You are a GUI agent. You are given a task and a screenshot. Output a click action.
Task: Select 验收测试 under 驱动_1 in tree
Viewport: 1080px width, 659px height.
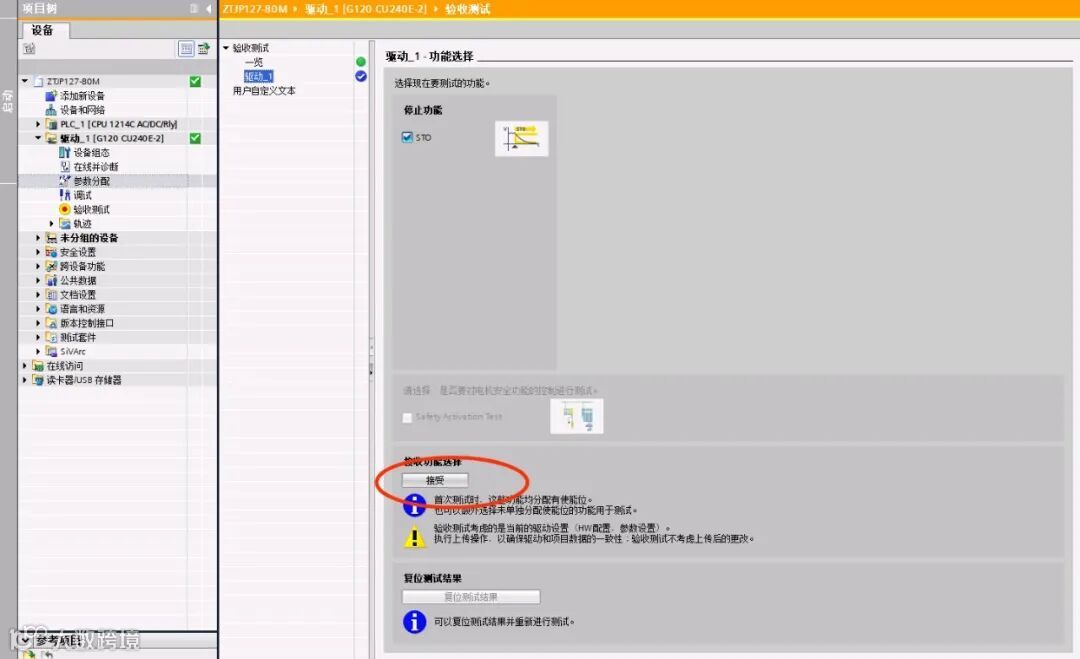pos(92,209)
